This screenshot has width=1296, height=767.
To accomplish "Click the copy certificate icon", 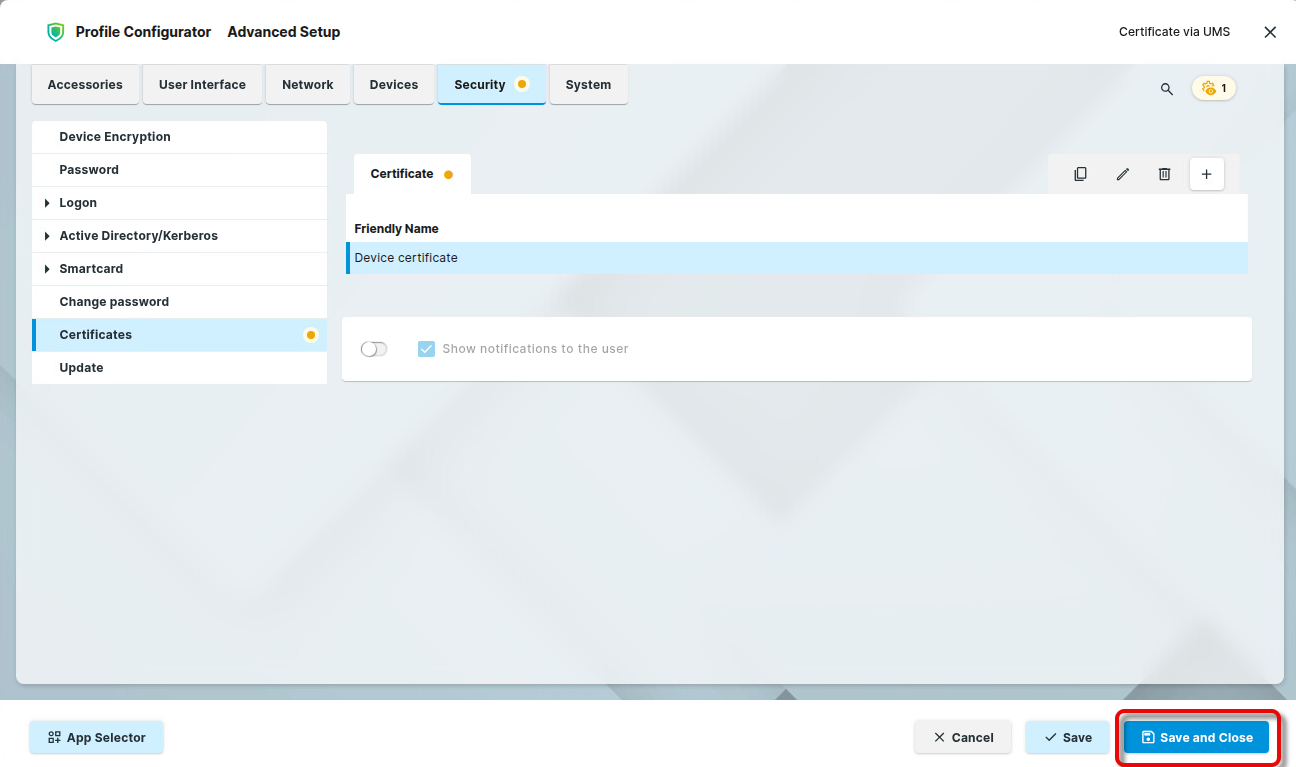I will pyautogui.click(x=1080, y=174).
